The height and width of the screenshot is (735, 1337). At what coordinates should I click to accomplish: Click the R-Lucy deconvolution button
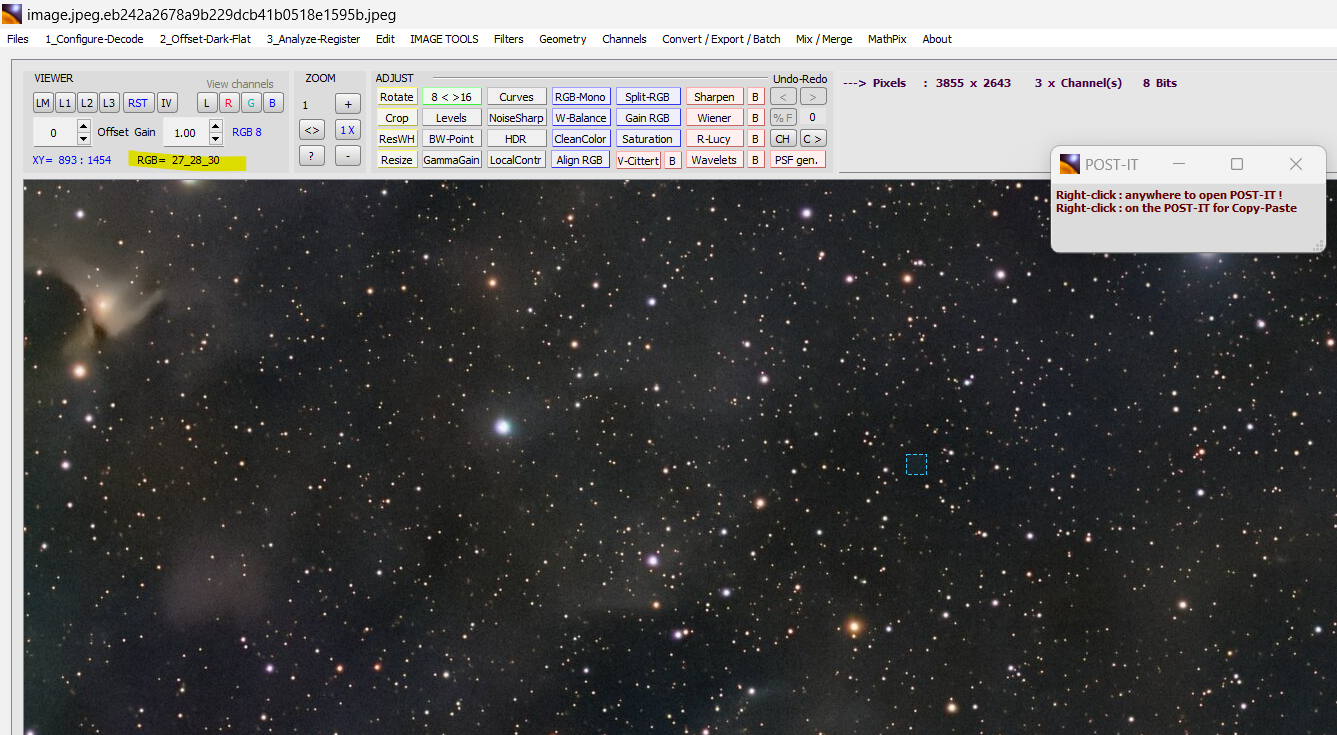pyautogui.click(x=714, y=139)
